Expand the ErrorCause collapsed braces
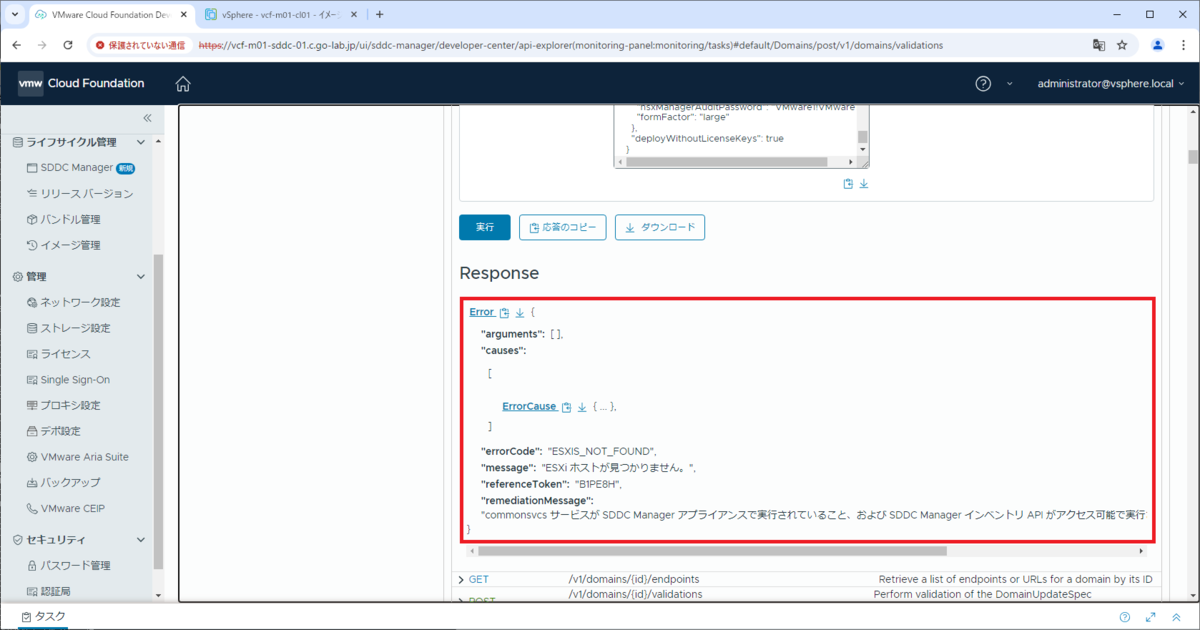The image size is (1200, 630). [x=604, y=407]
